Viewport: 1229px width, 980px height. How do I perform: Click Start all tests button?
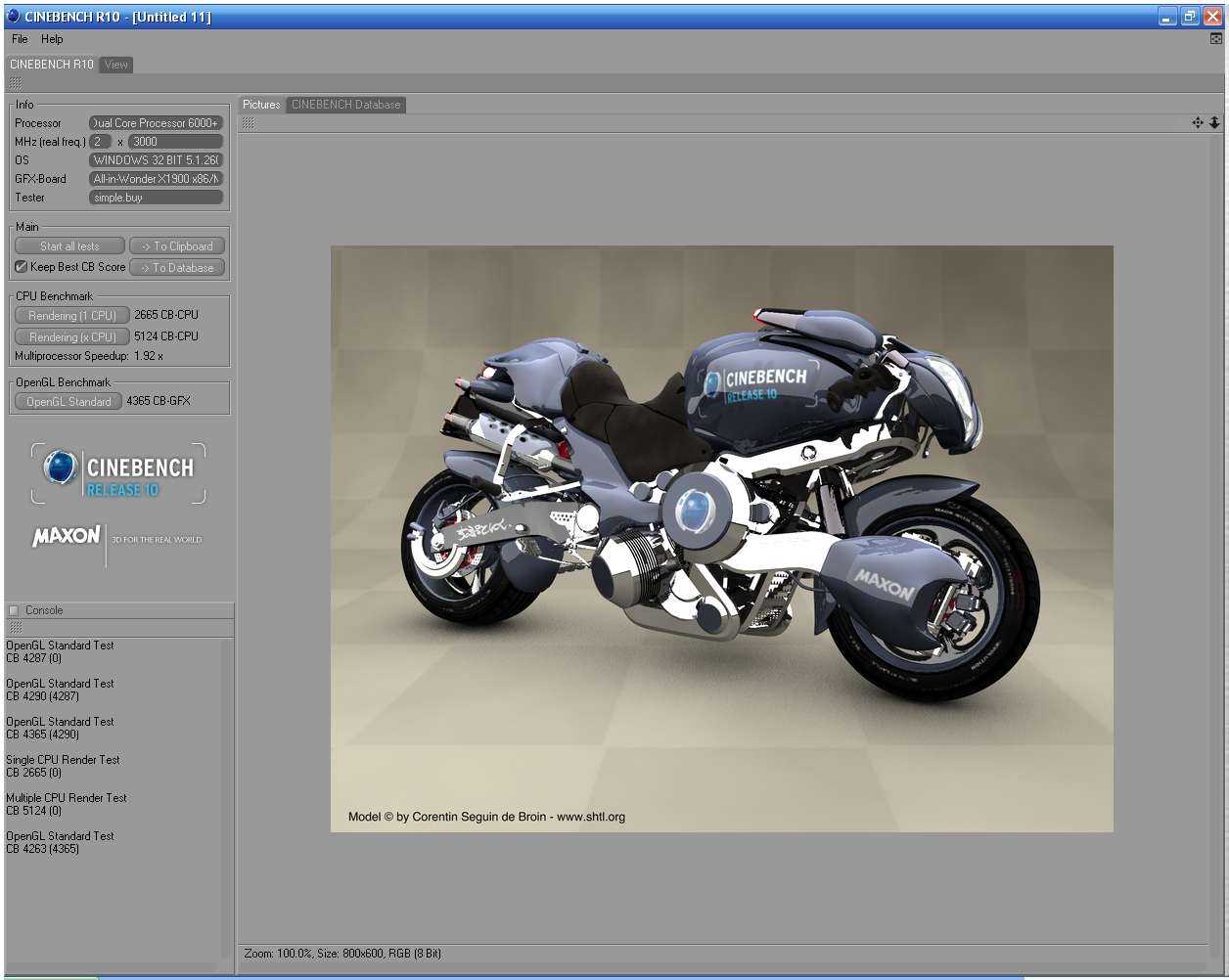[69, 246]
